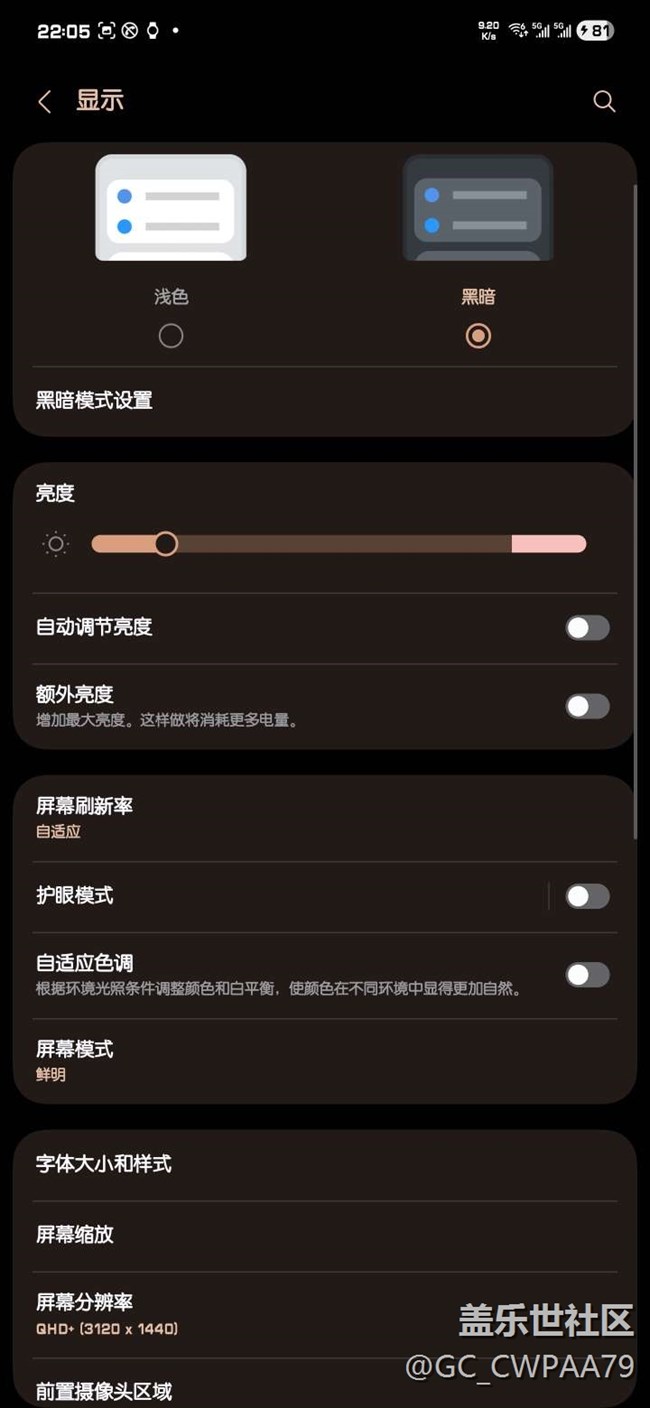Viewport: 650px width, 1408px height.
Task: Tap the Wi-Fi status icon
Action: (x=517, y=31)
